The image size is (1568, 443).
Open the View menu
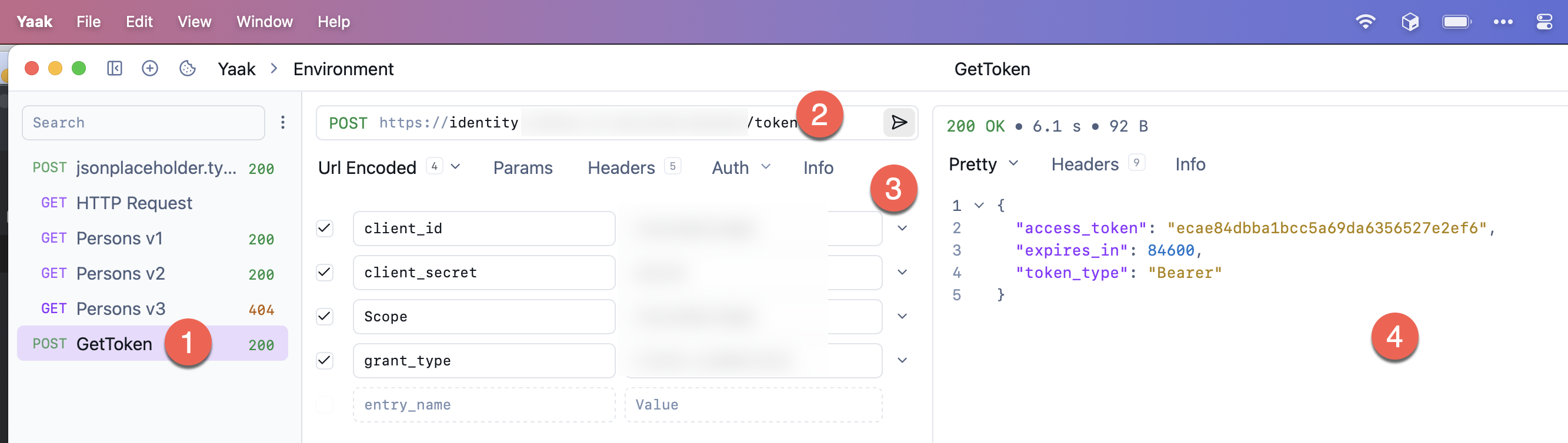(194, 22)
